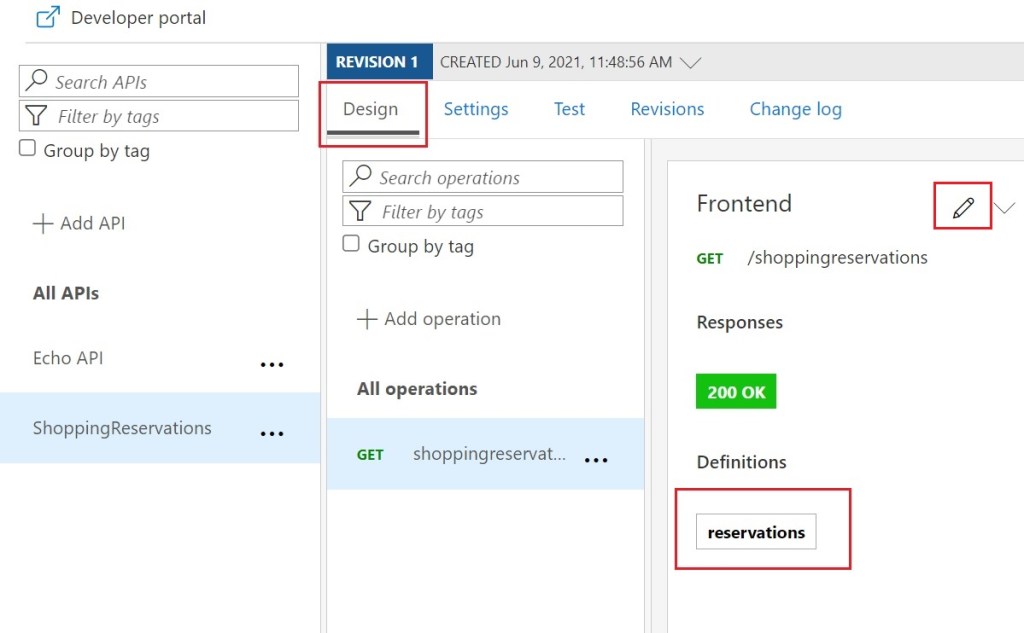Click the Developer portal external link icon
Screen dimensions: 1024x633
[x=47, y=18]
